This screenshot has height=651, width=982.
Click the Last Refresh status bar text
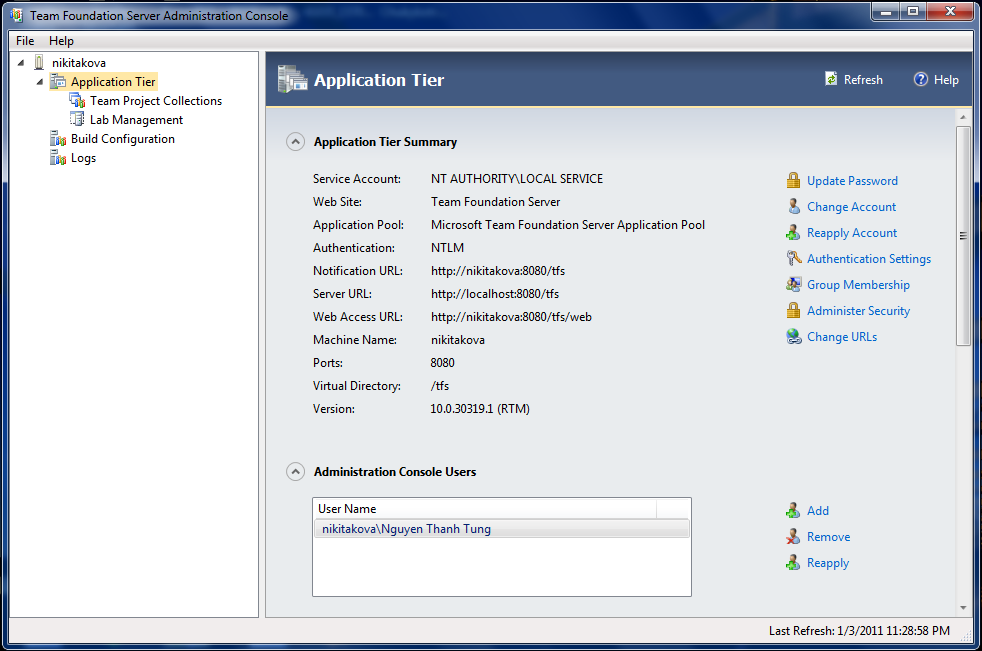[859, 630]
